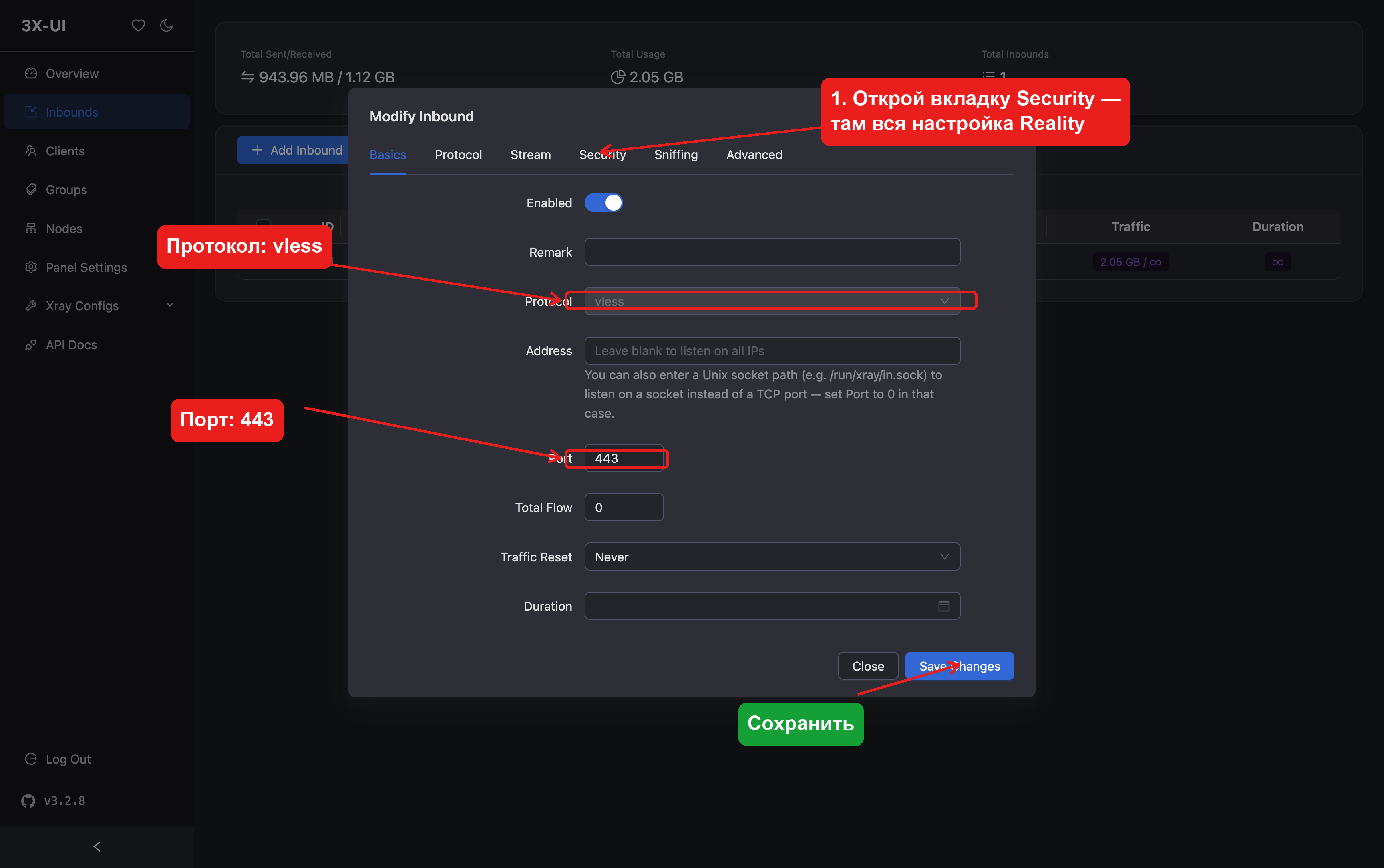Click the Panel Settings gear icon
1384x868 pixels.
(31, 267)
